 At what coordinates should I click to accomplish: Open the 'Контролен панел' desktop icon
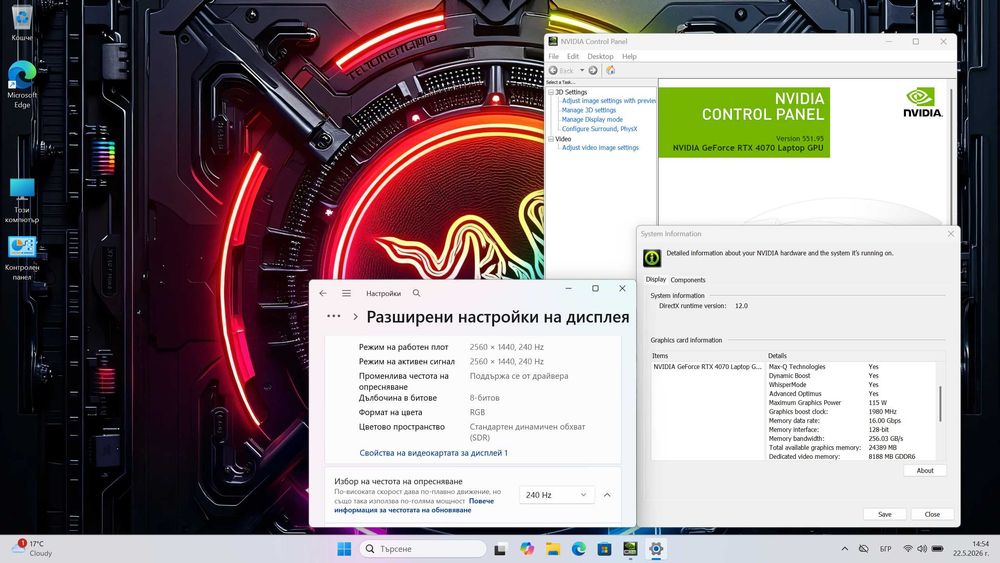pyautogui.click(x=22, y=258)
